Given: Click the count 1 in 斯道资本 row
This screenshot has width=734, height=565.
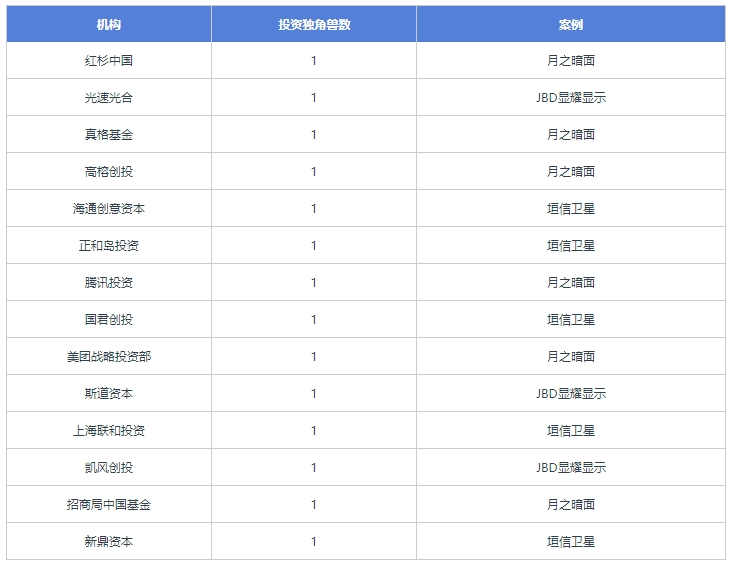Looking at the screenshot, I should point(314,393).
